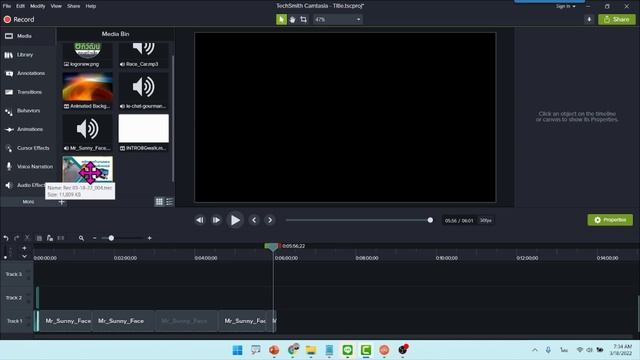Jump to the previous clip
The image size is (640, 360).
(254, 220)
